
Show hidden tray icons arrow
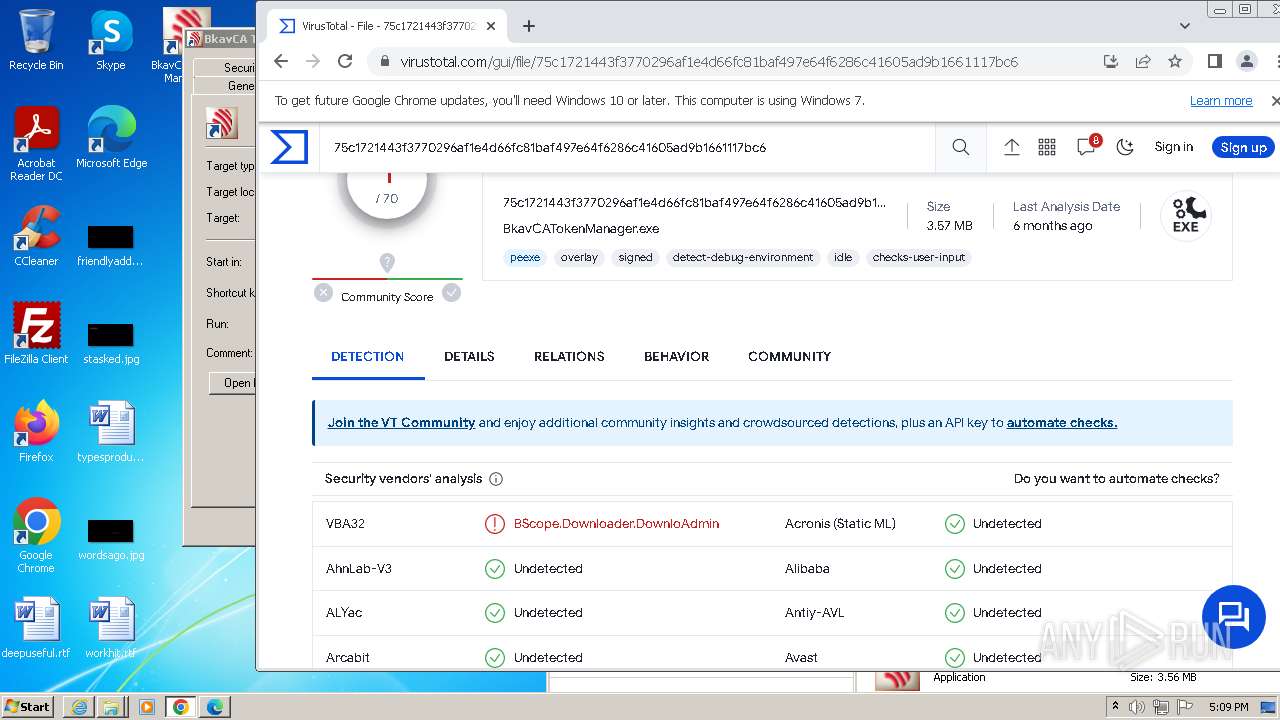(x=1116, y=707)
